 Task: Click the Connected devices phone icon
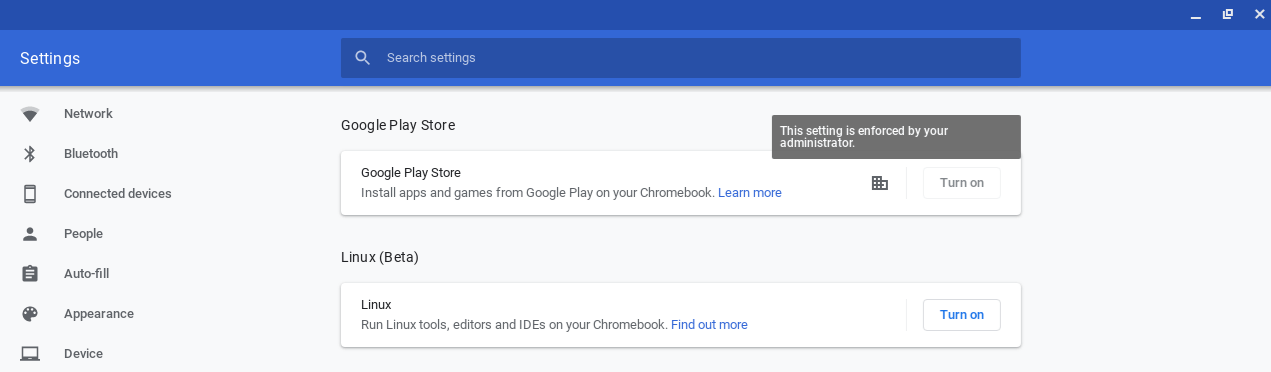pyautogui.click(x=30, y=194)
